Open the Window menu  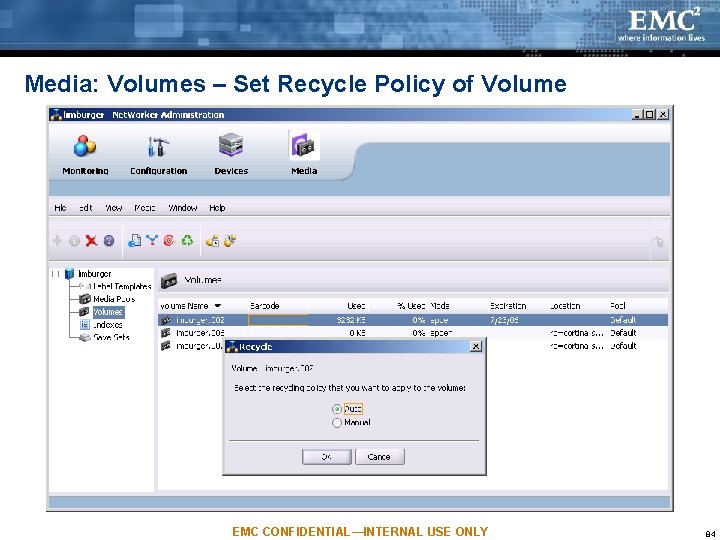(183, 208)
